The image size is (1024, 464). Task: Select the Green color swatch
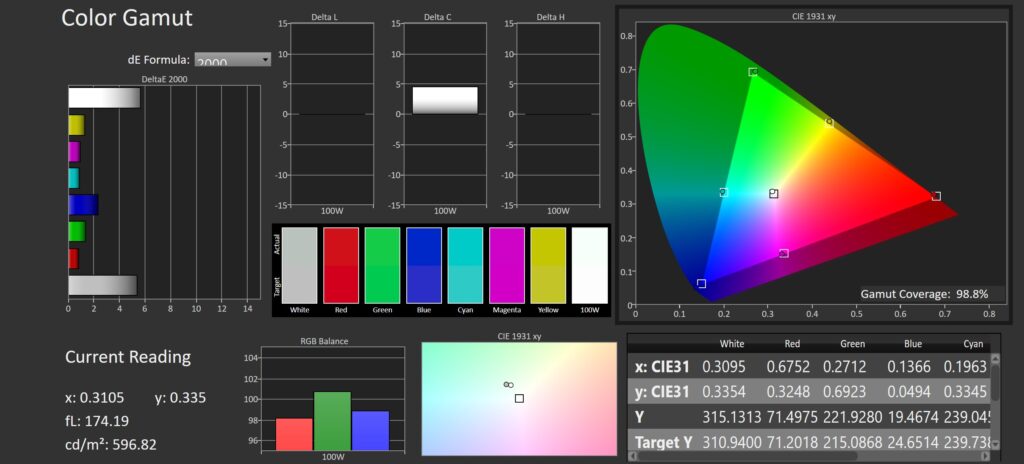point(382,268)
